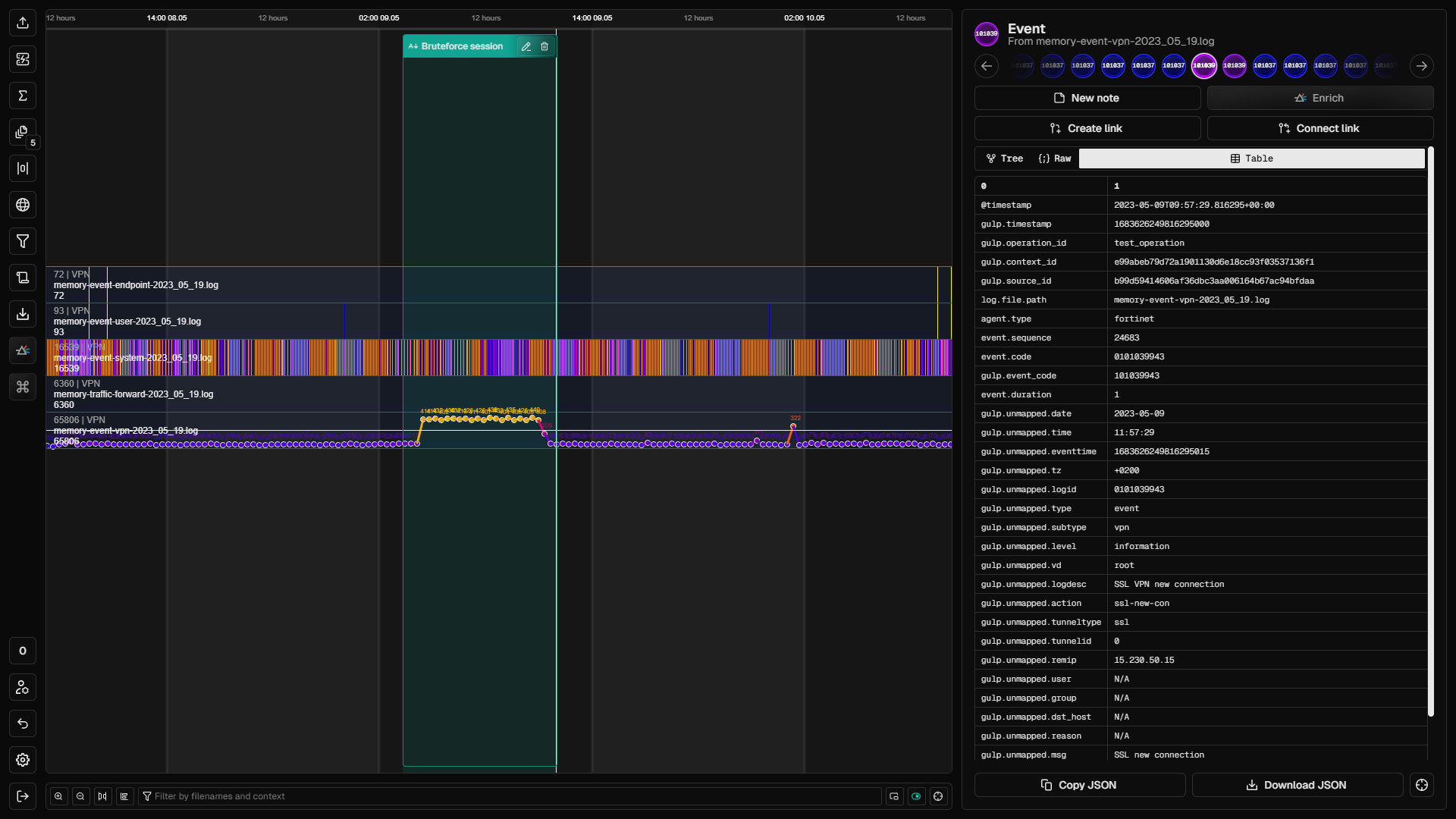Select the globe view icon in sidebar
This screenshot has width=1456, height=819.
23,205
